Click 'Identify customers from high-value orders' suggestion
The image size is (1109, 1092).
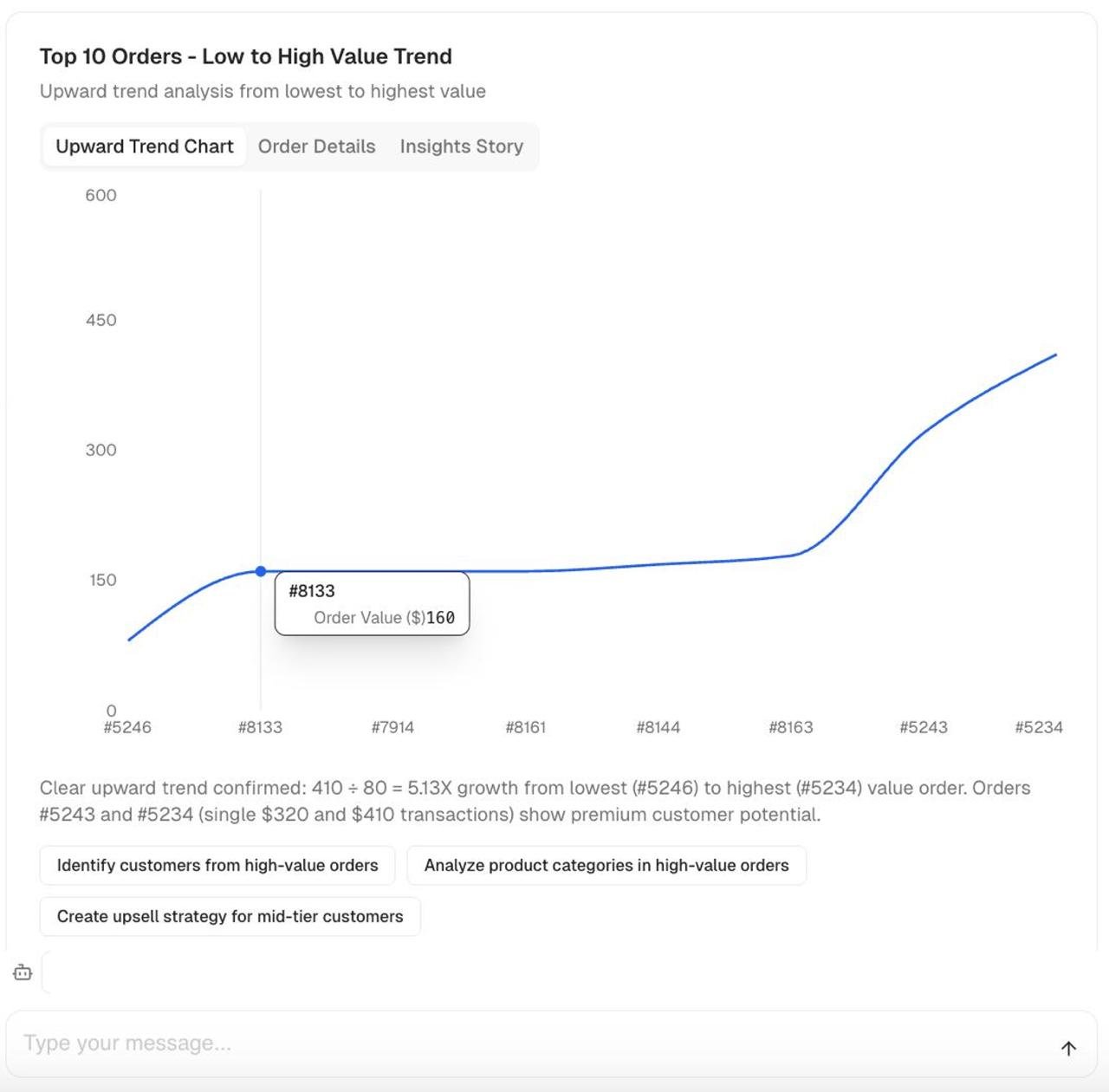point(217,865)
